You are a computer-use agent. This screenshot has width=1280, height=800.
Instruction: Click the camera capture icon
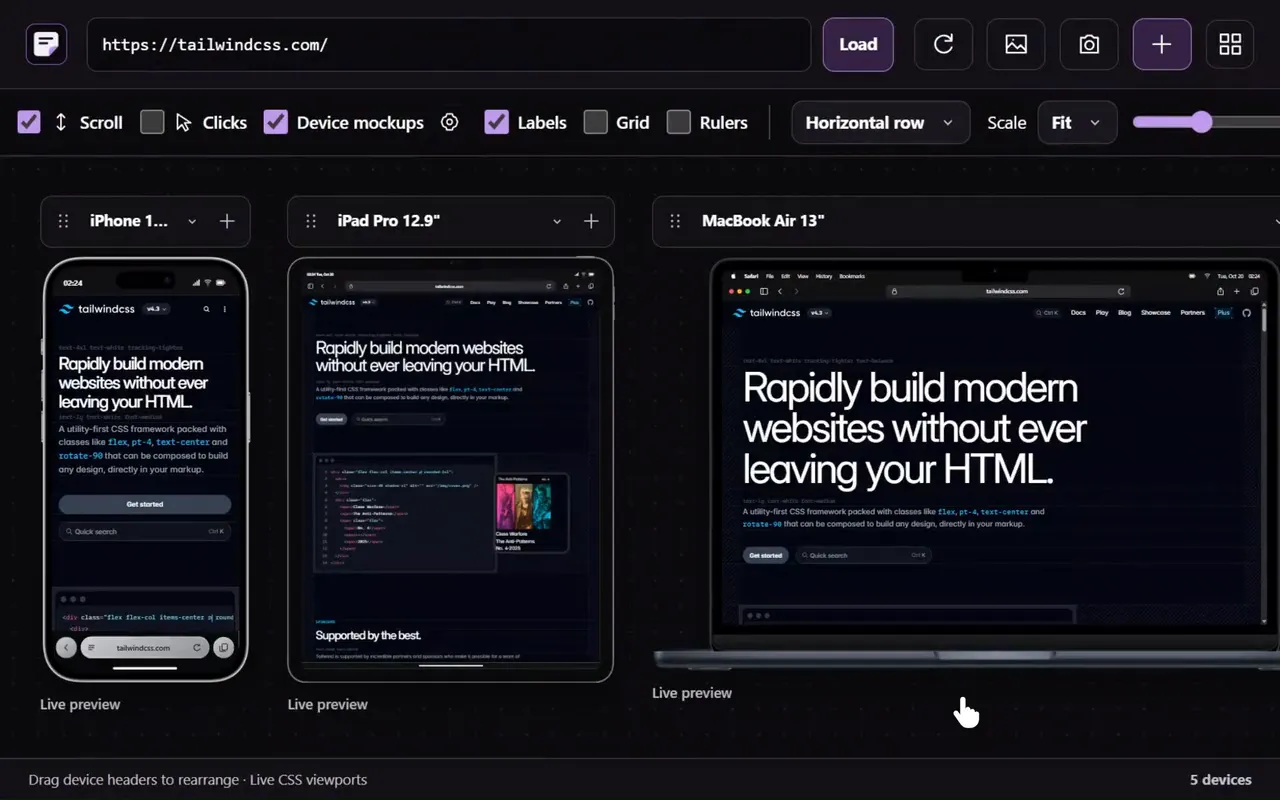click(x=1089, y=44)
